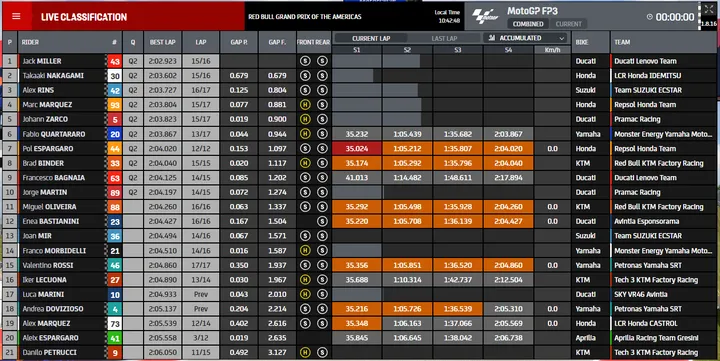Open the ACCUMULATED dropdown
The width and height of the screenshot is (720, 361).
(526, 38)
